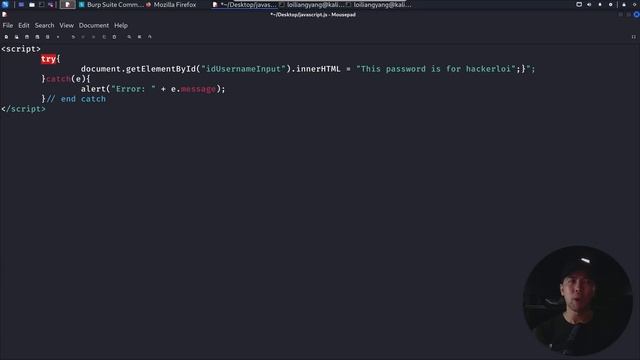Click the opening <script> tag
Image resolution: width=640 pixels, height=360 pixels.
(x=21, y=49)
